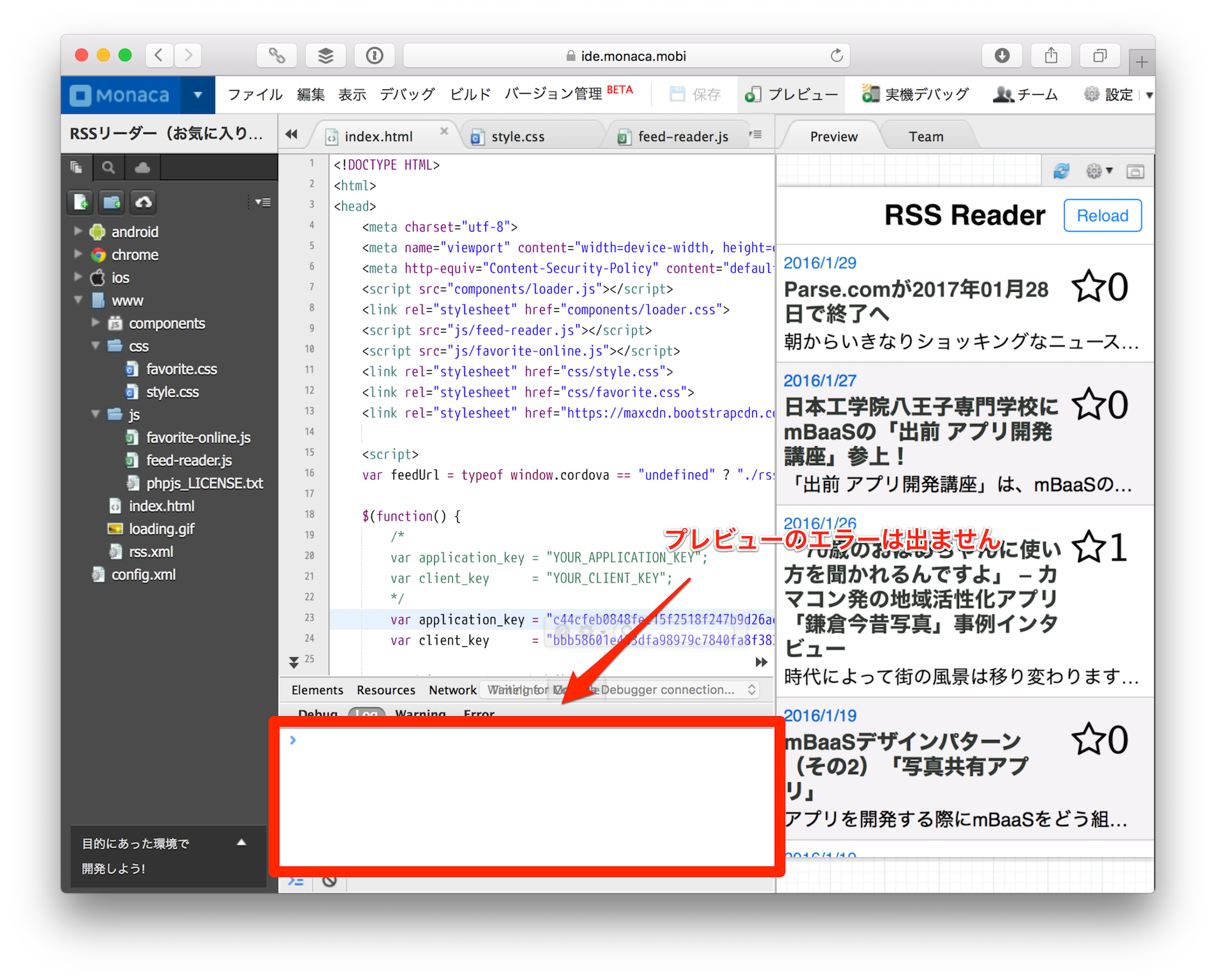Click the upload cloud icon in file panel
The height and width of the screenshot is (980, 1216).
point(143,202)
